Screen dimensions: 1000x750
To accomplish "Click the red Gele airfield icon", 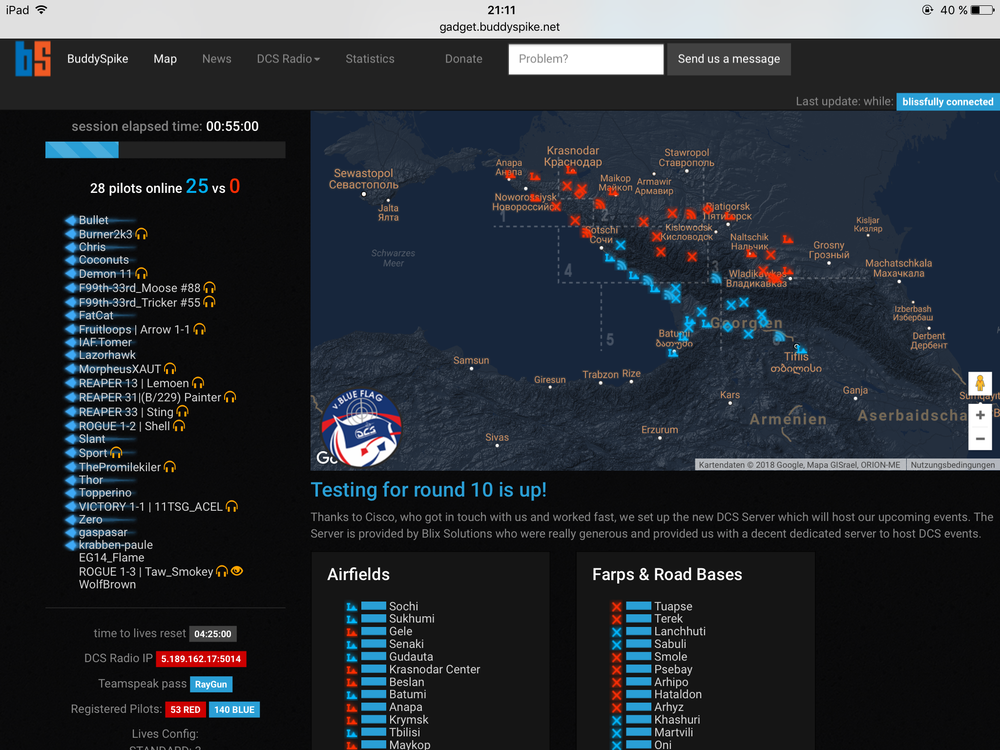I will point(351,632).
